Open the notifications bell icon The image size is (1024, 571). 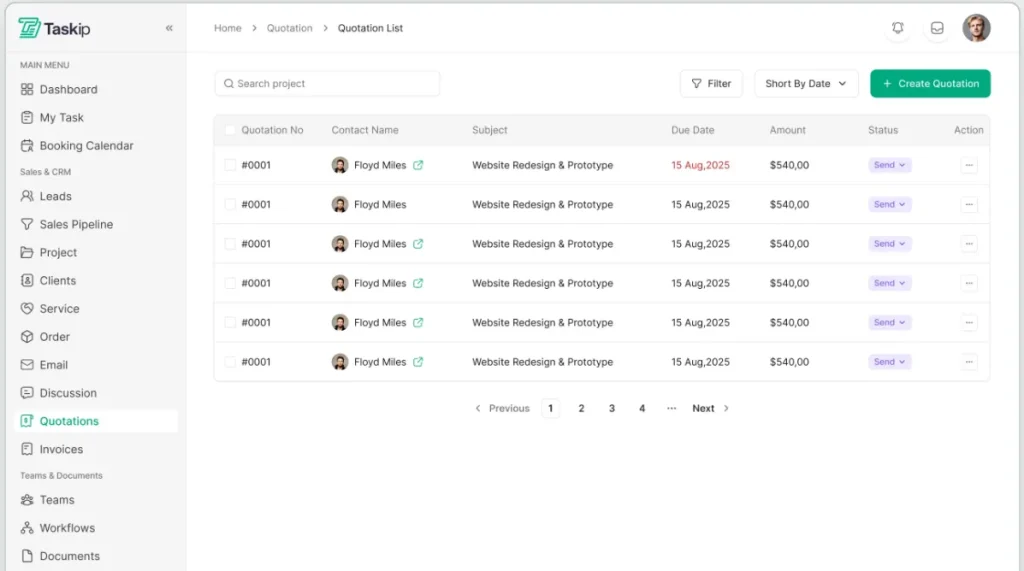click(898, 28)
